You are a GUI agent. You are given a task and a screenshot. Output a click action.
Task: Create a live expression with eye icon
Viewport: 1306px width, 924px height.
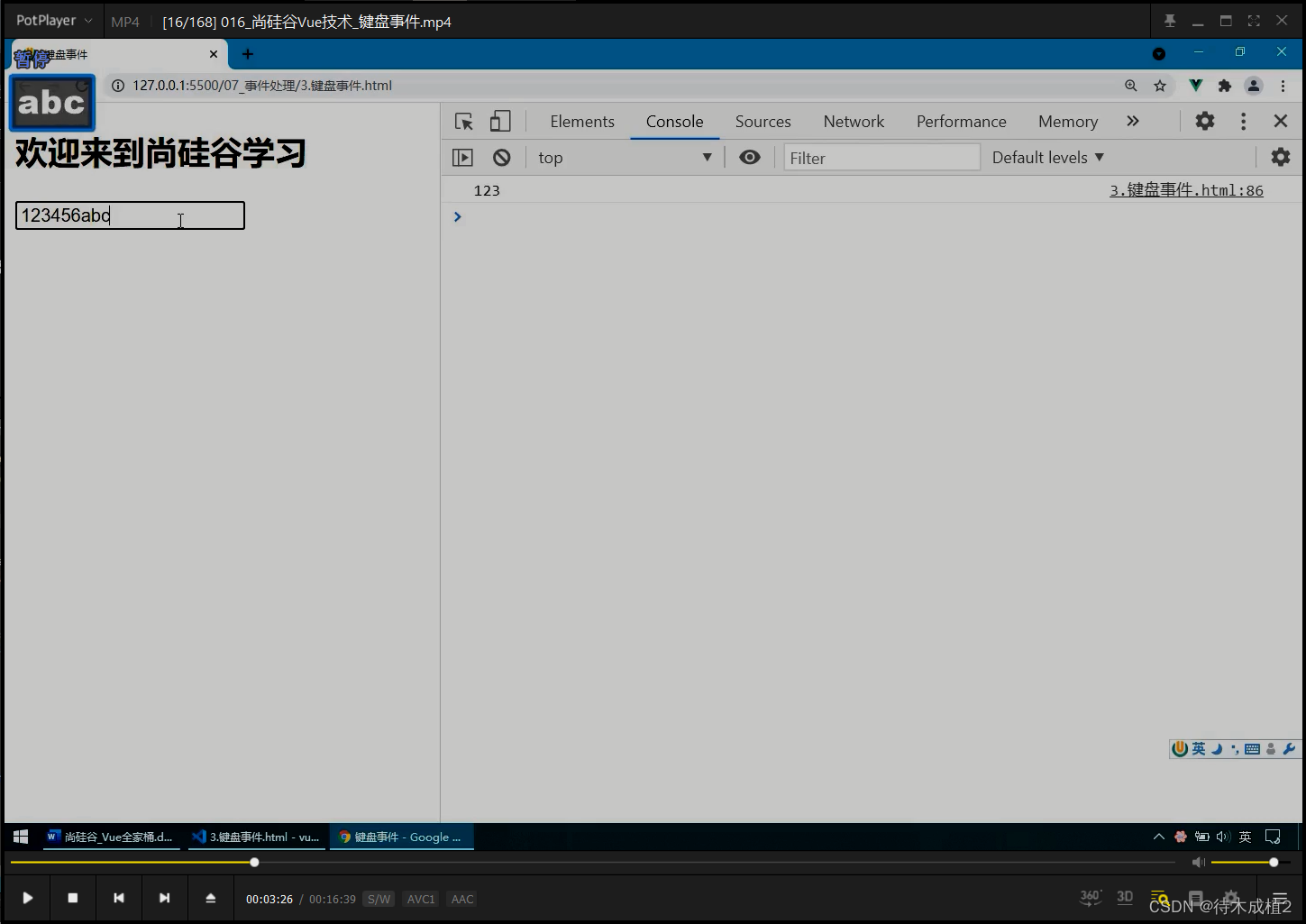click(x=749, y=157)
